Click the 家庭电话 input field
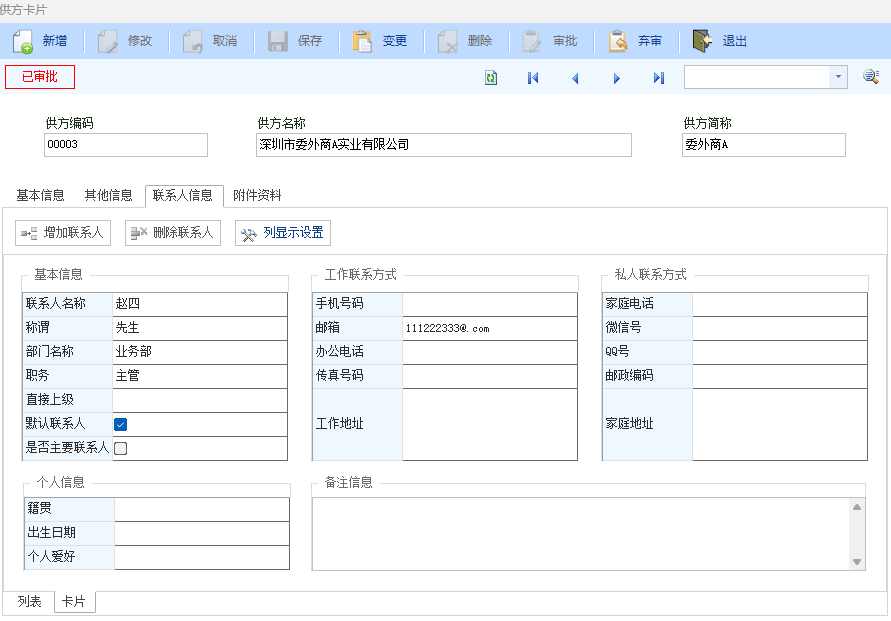This screenshot has width=891, height=621. pyautogui.click(x=779, y=304)
